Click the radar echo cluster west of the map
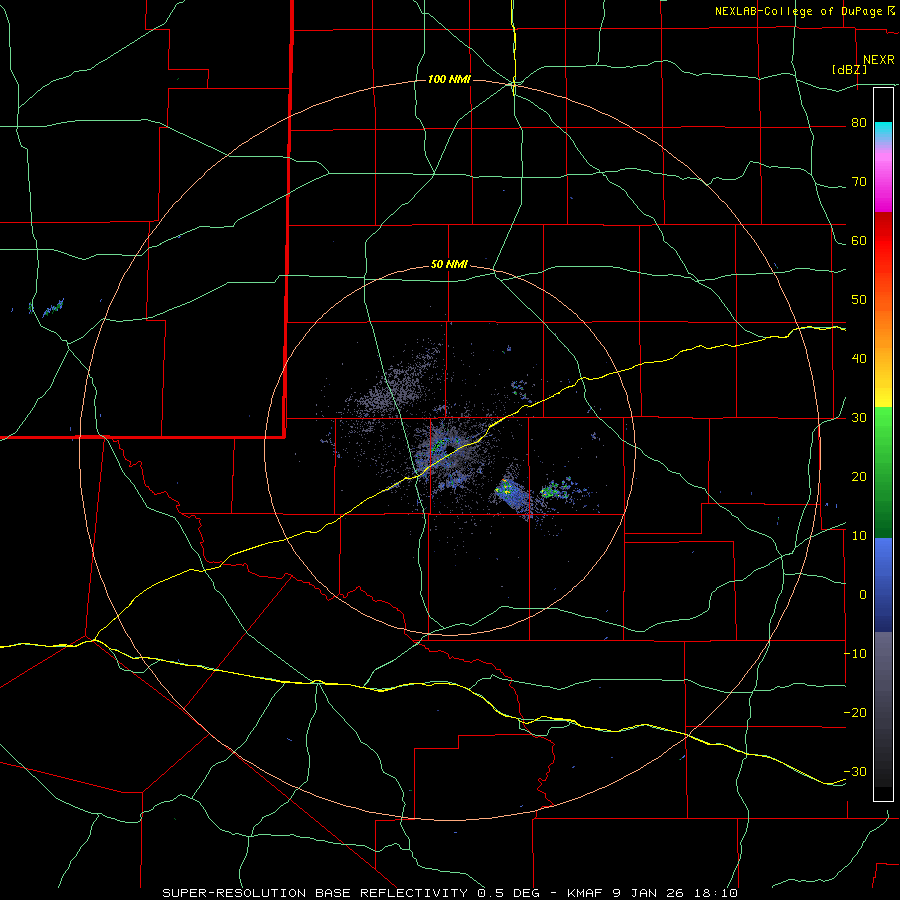 coord(52,308)
